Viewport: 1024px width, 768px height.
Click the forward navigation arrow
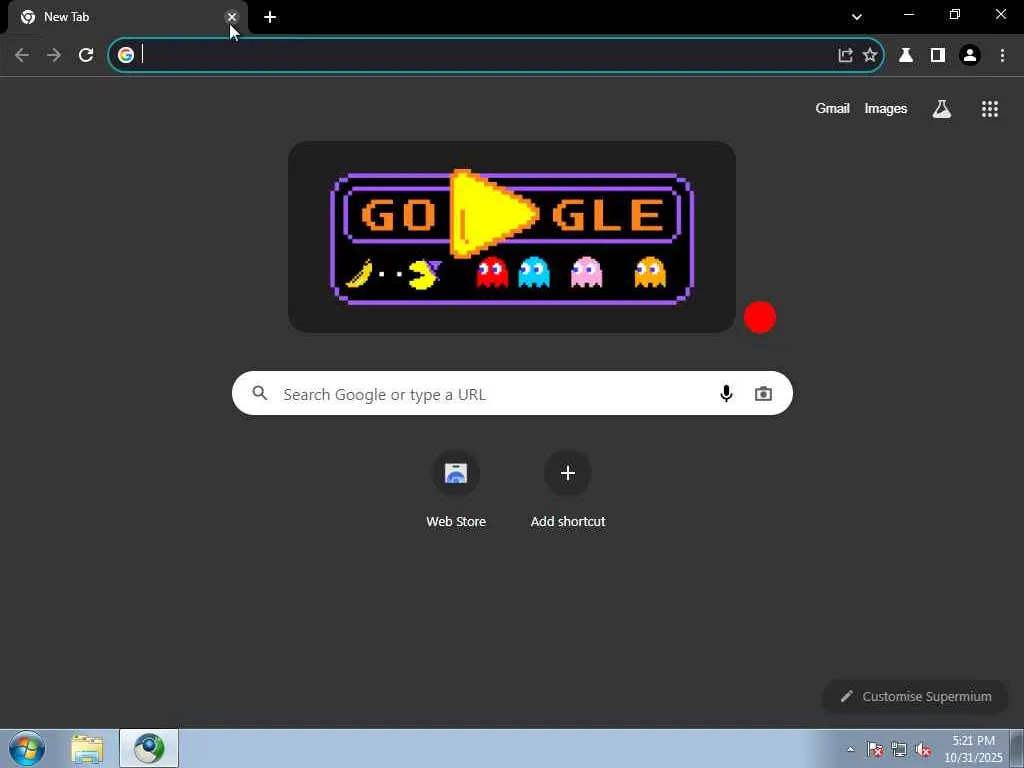(x=54, y=56)
